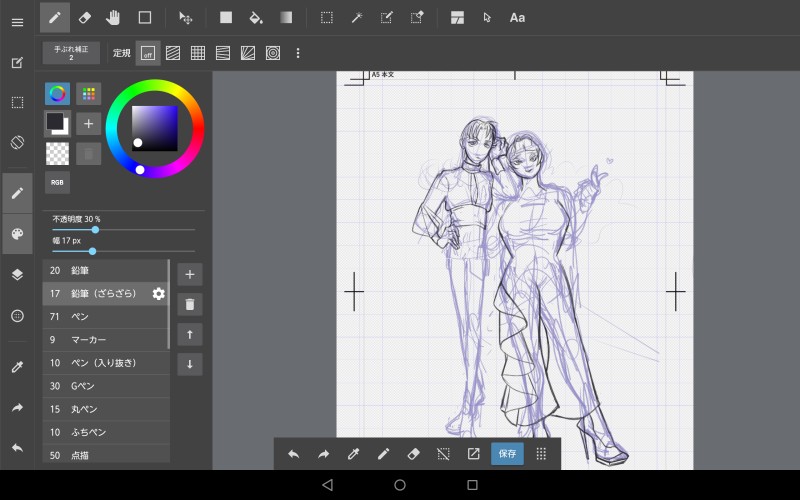
Task: Select the Eraser tool in top toolbar
Action: pyautogui.click(x=84, y=17)
